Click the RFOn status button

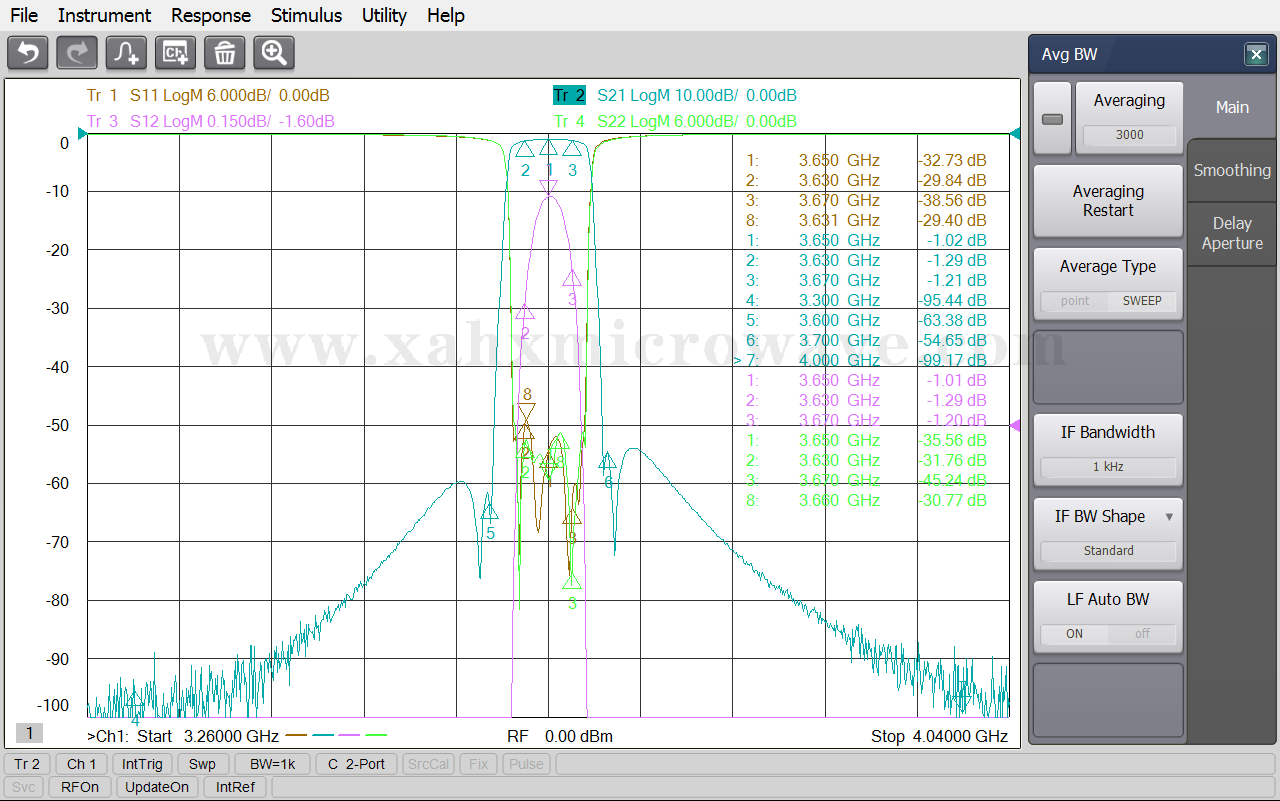click(x=80, y=787)
